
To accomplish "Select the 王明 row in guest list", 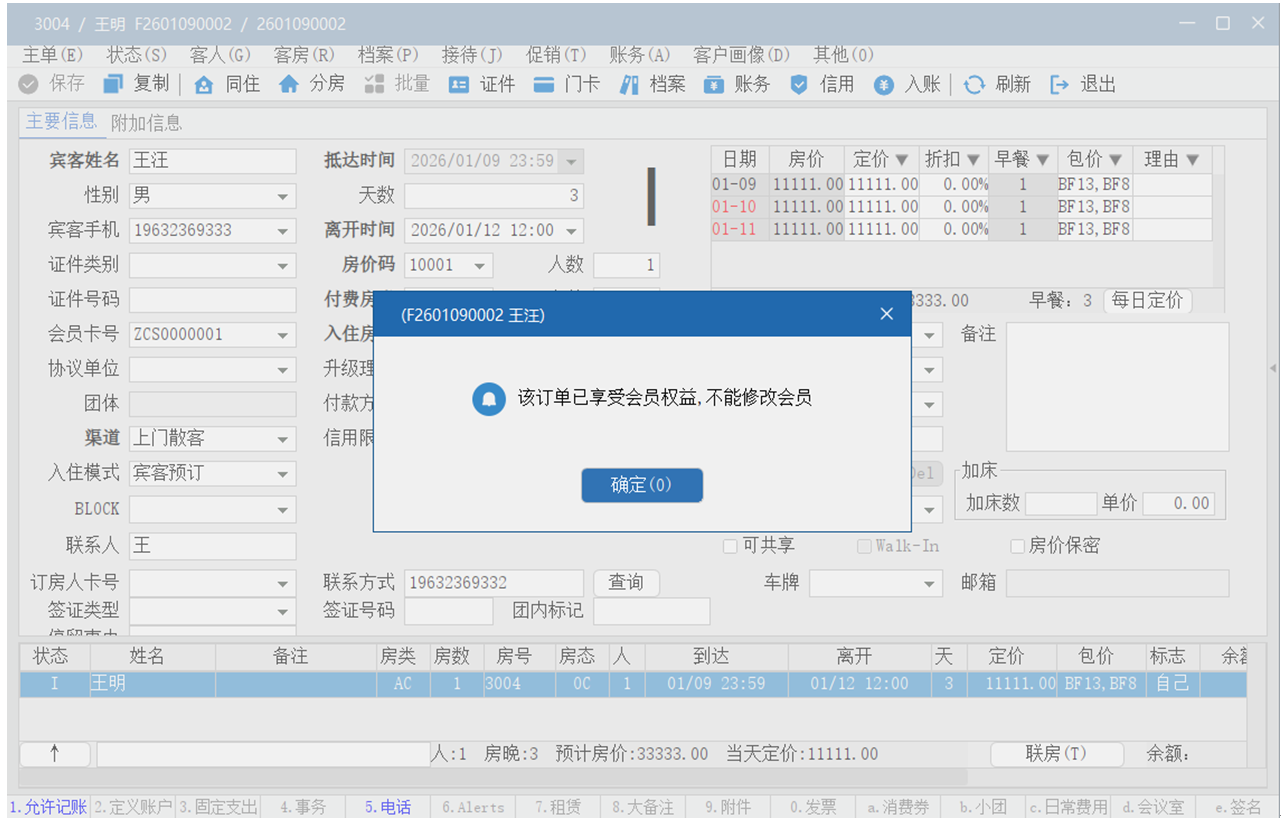I will click(x=633, y=685).
